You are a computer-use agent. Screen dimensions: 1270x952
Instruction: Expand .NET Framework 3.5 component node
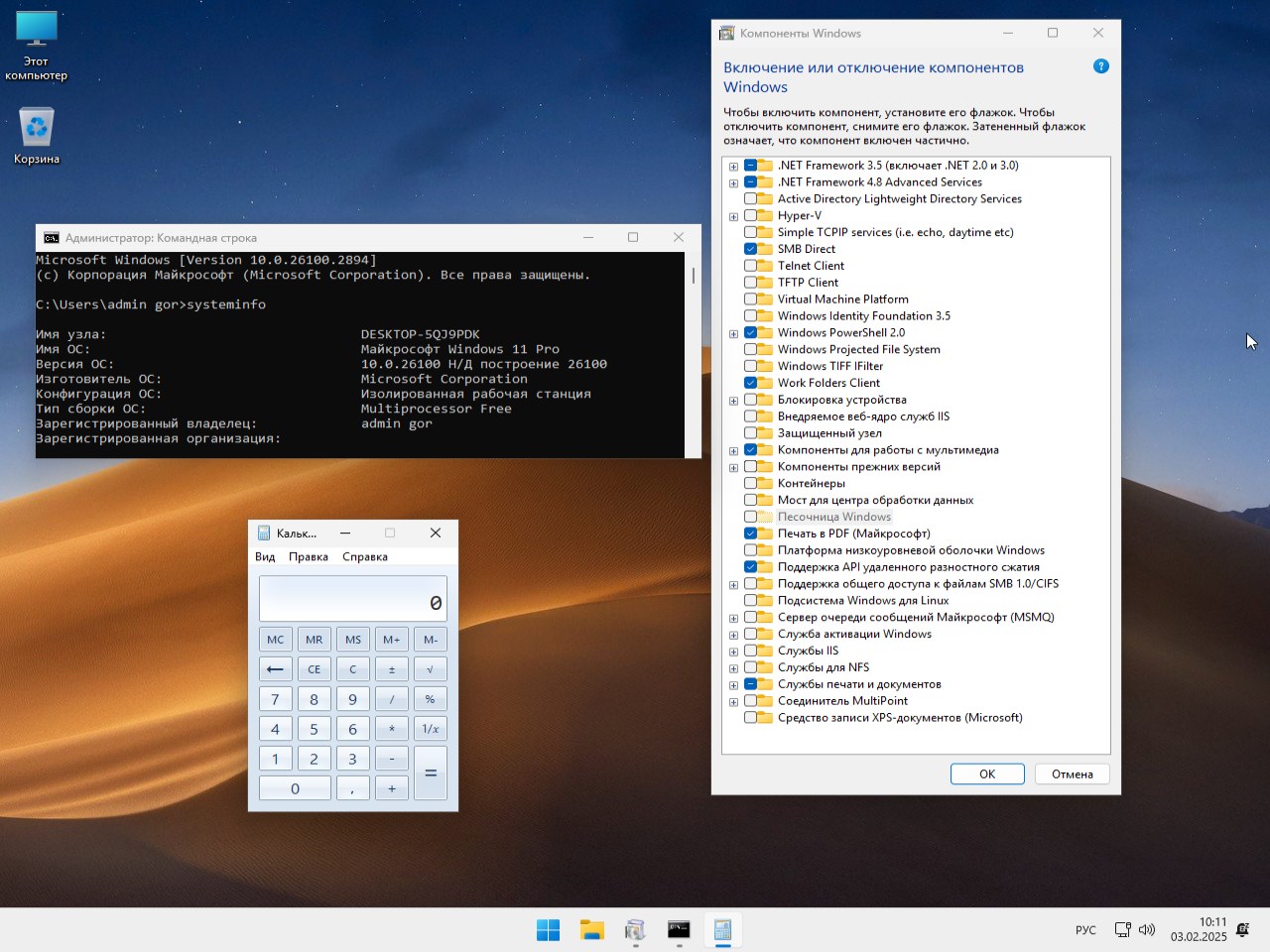tap(733, 166)
